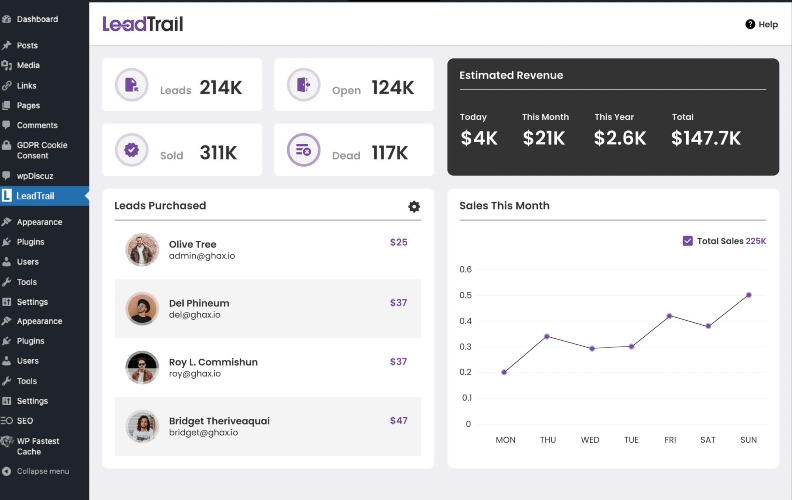Open GDPR Cookie Consent lock icon
Image resolution: width=792 pixels, height=500 pixels.
pos(6,145)
